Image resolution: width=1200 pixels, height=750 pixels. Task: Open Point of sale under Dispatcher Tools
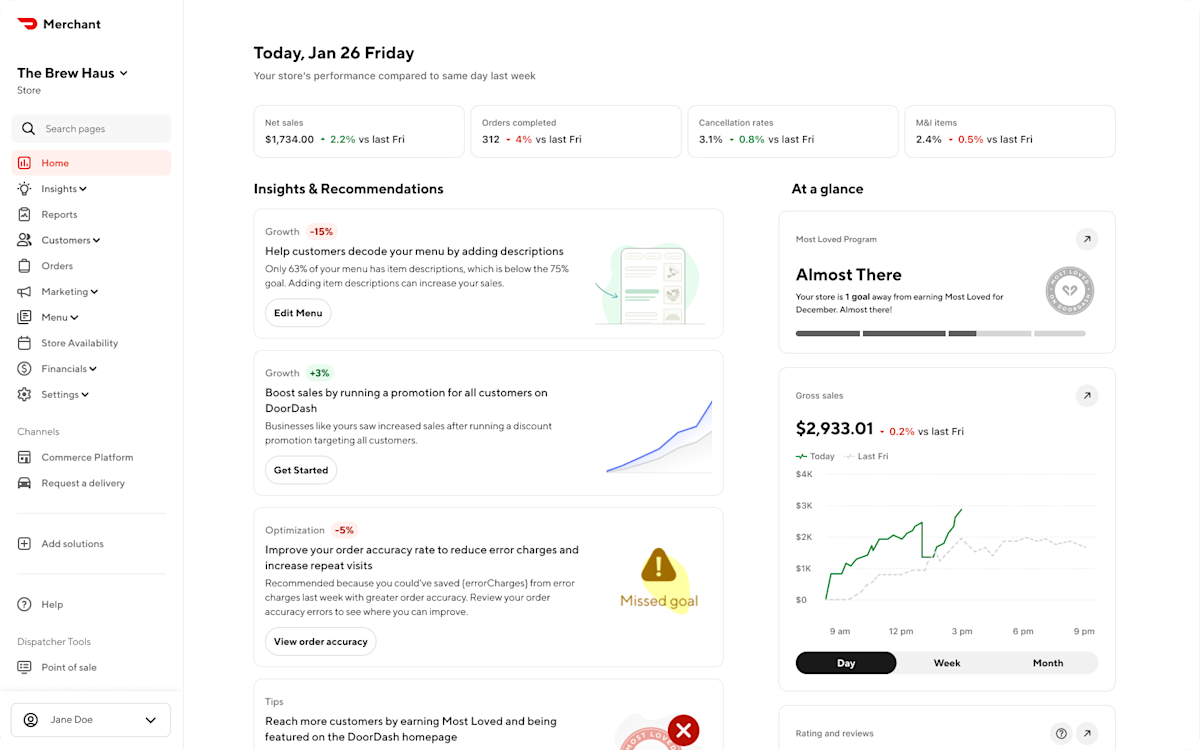pos(68,667)
